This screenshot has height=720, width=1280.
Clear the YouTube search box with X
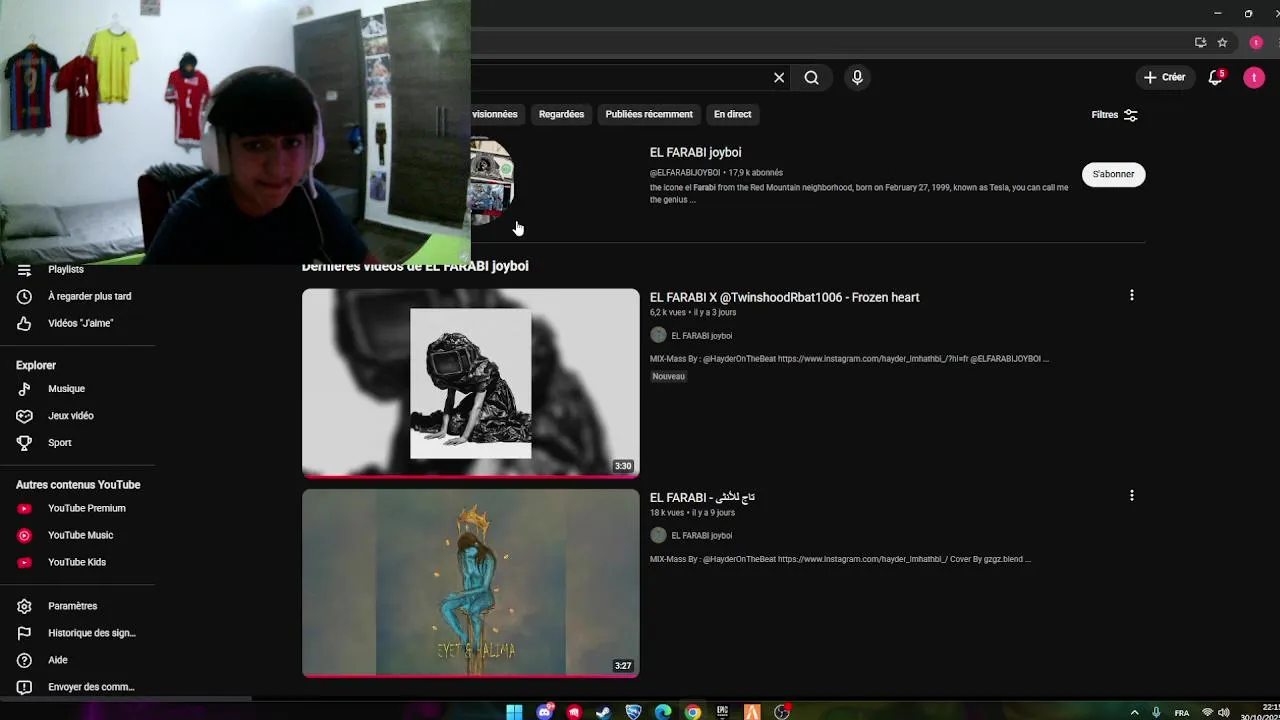[779, 77]
